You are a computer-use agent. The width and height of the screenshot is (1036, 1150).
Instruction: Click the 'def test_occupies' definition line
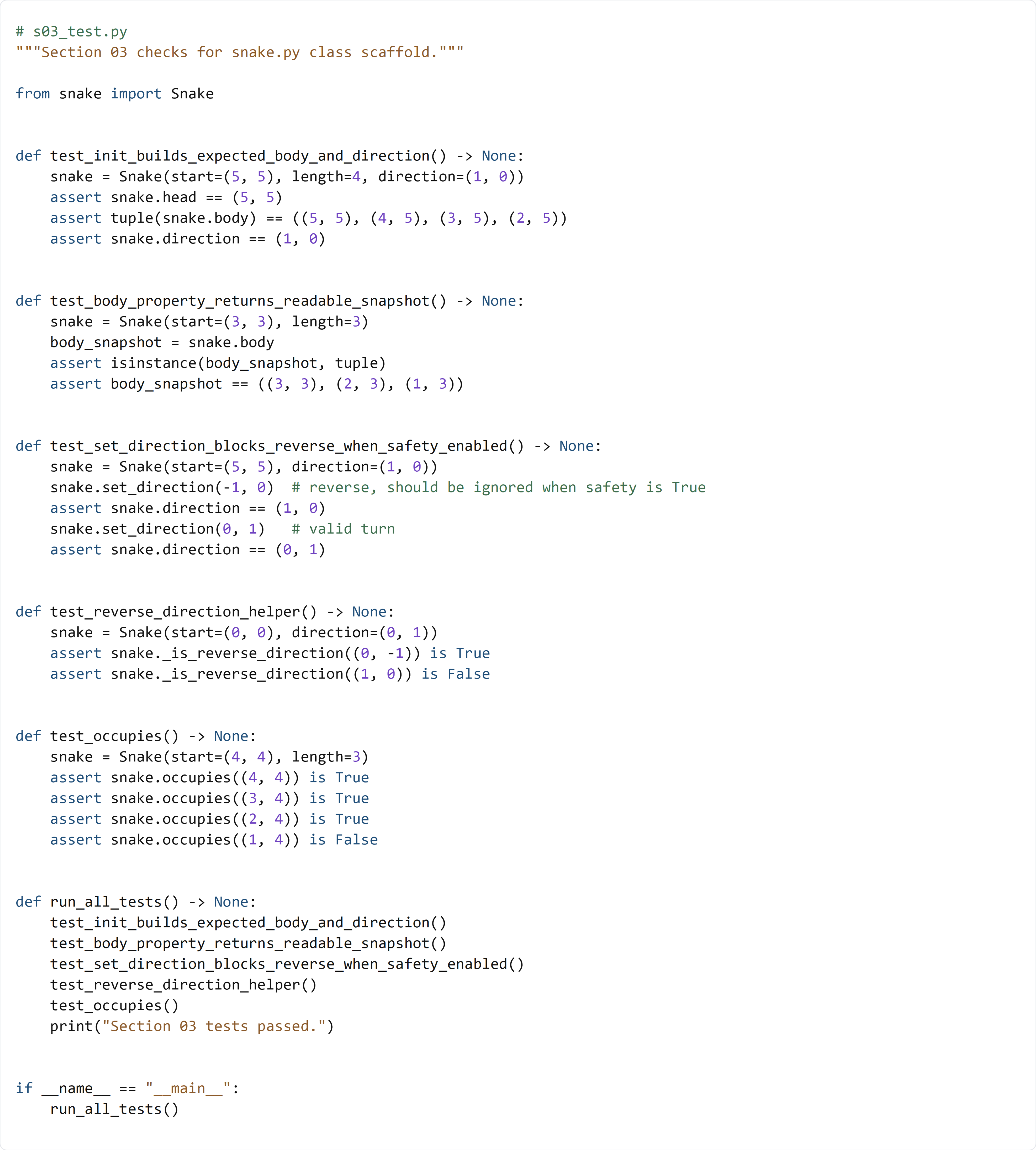[x=136, y=736]
